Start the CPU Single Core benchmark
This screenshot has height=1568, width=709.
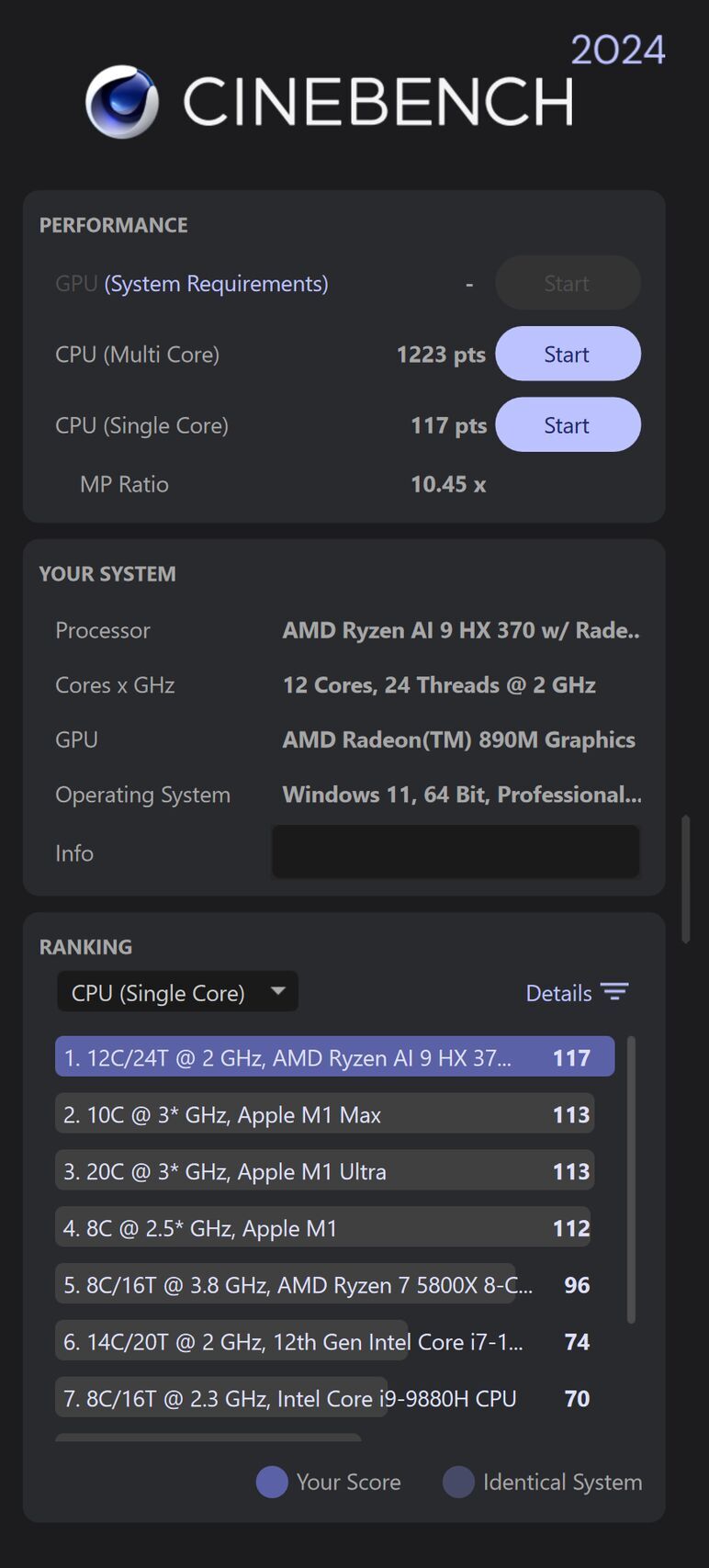(568, 424)
